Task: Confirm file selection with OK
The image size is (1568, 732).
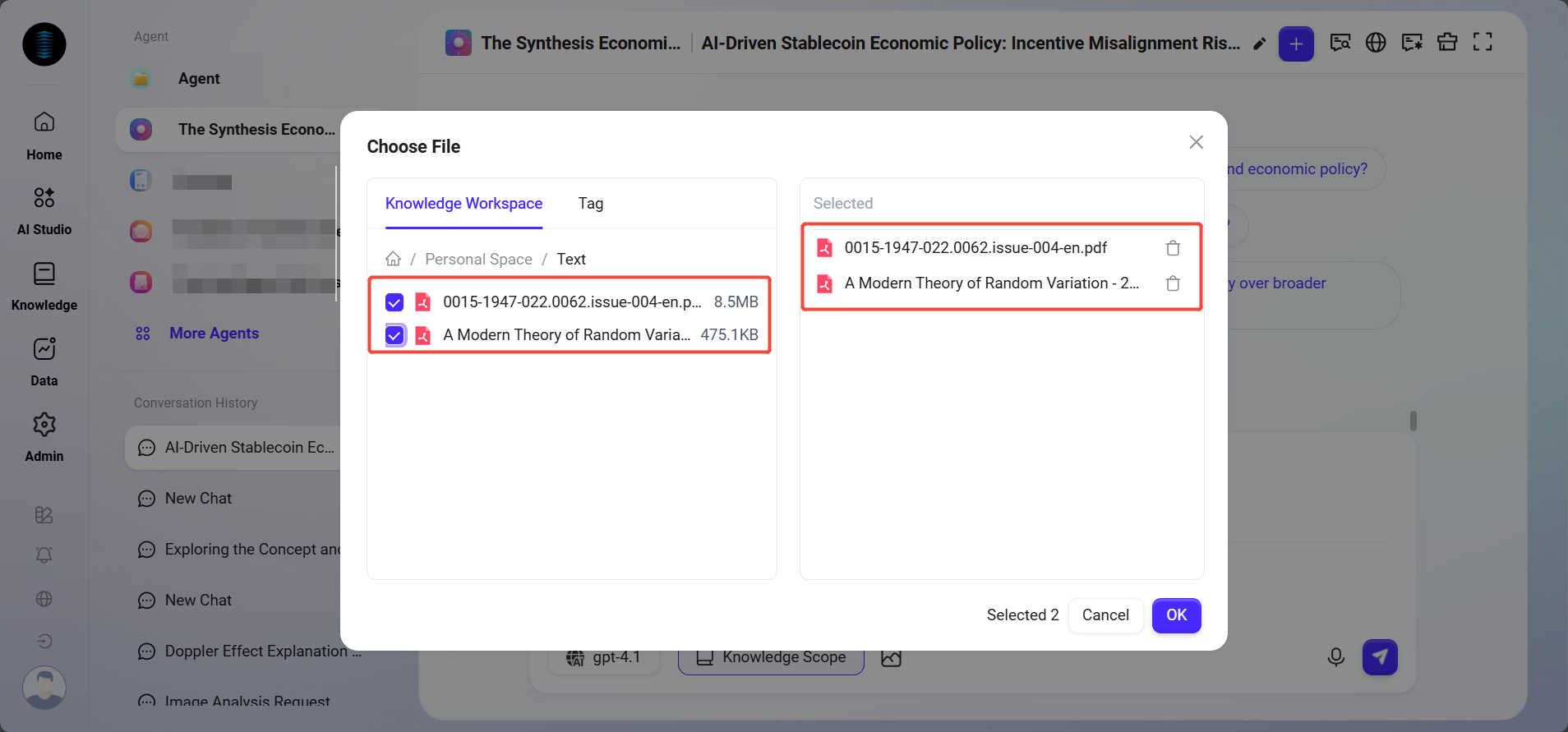Action: (x=1176, y=615)
